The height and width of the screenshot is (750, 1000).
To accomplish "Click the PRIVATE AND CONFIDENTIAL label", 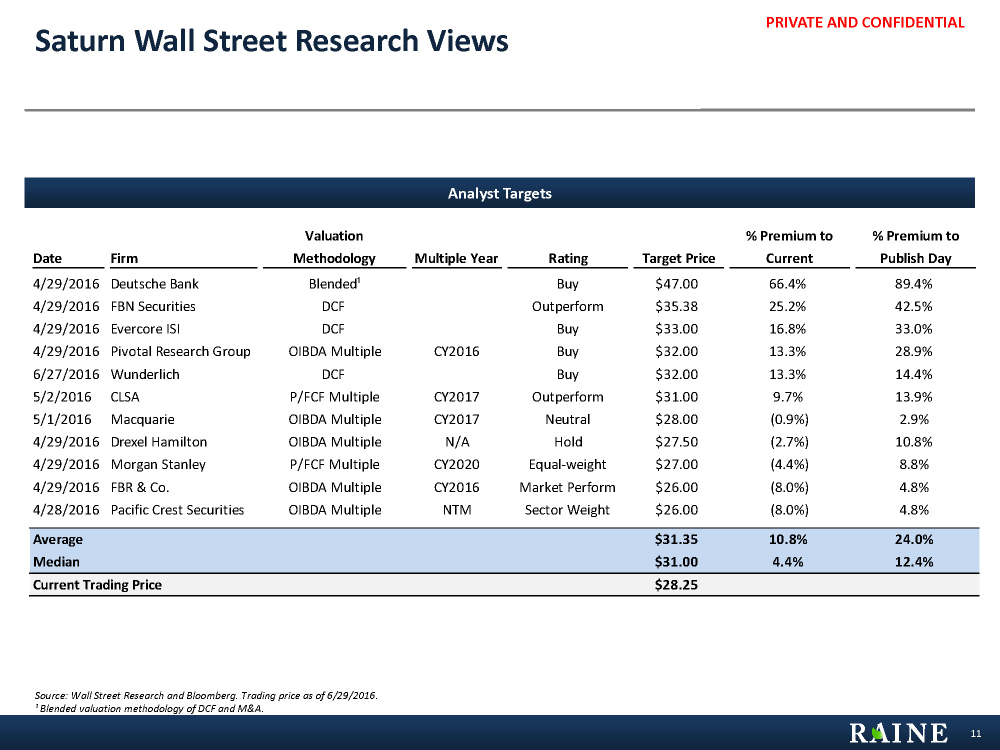I will [x=865, y=22].
